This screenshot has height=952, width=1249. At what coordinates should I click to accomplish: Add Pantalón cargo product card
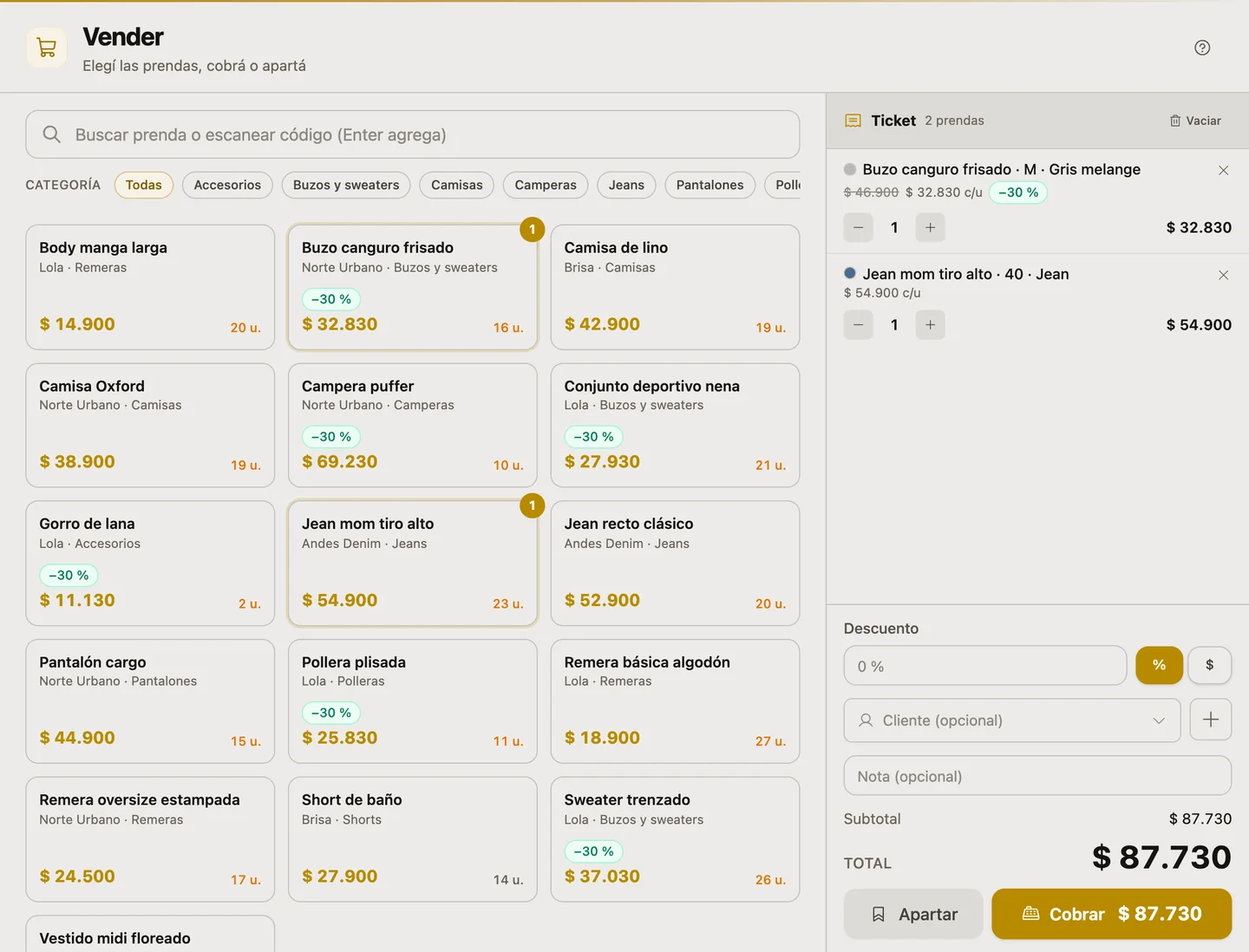click(x=150, y=701)
